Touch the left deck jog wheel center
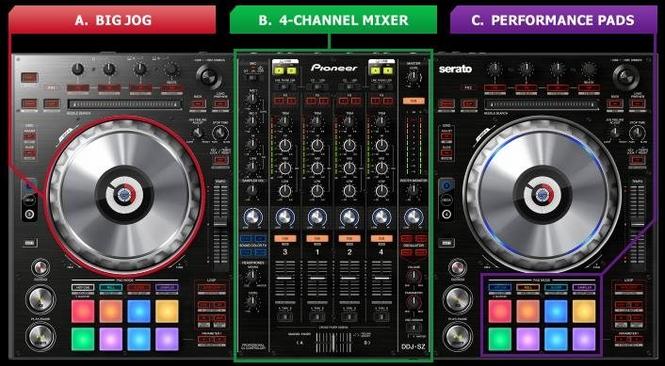Screen dimensions: 665x366 pos(124,195)
